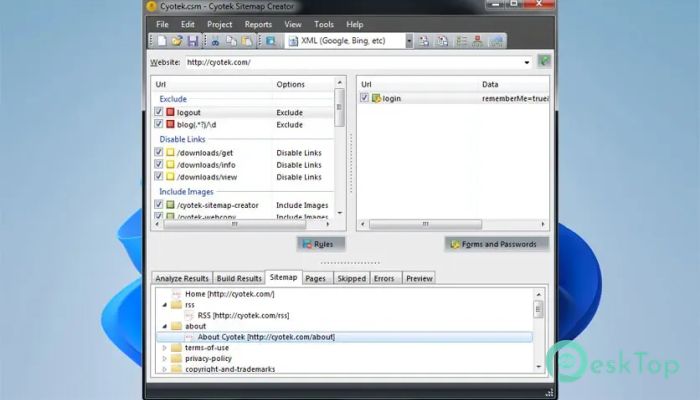Click the red sitemap hierarchy toolbar icon

point(478,41)
